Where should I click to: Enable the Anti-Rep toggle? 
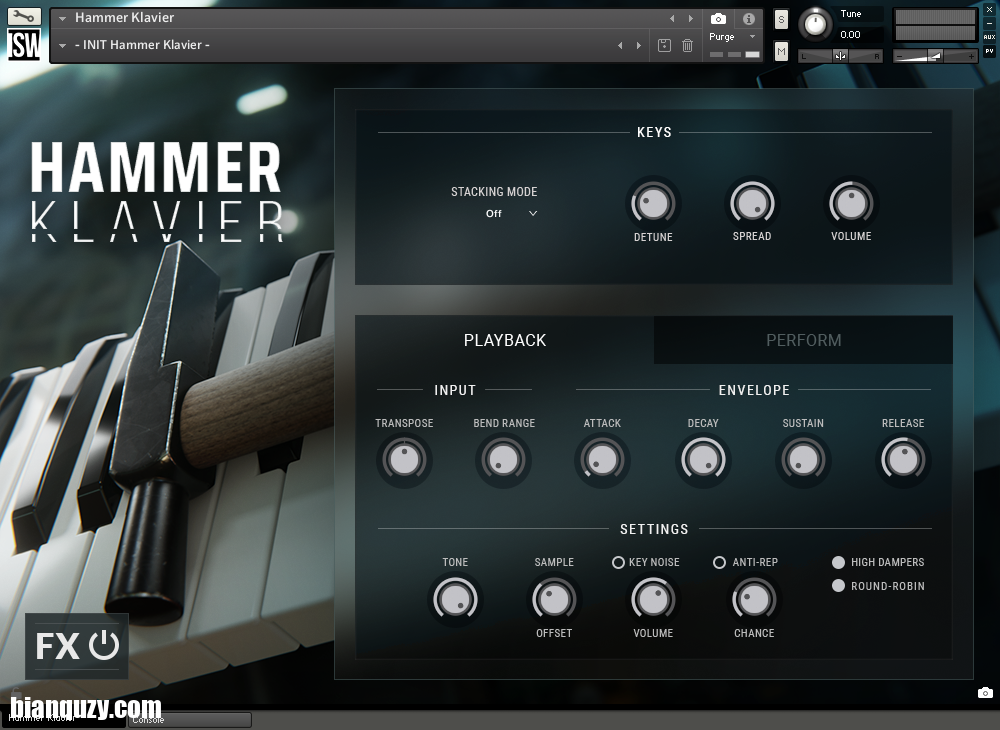click(x=719, y=562)
